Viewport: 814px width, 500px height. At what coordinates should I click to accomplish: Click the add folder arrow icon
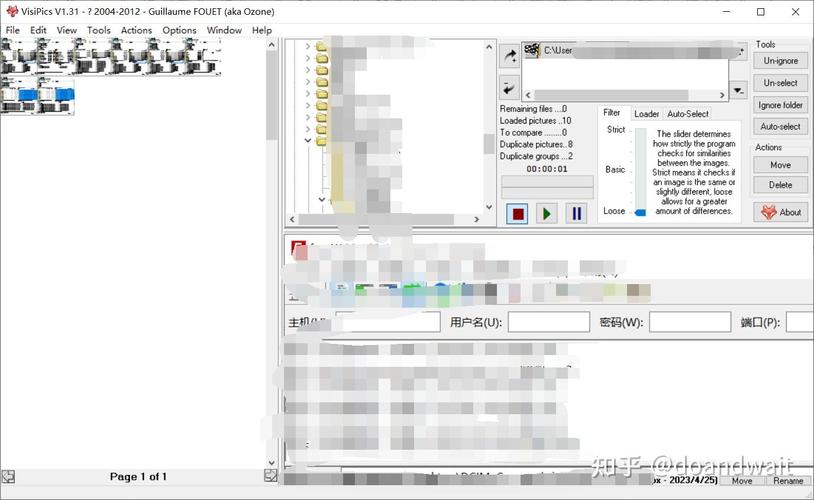coord(509,56)
